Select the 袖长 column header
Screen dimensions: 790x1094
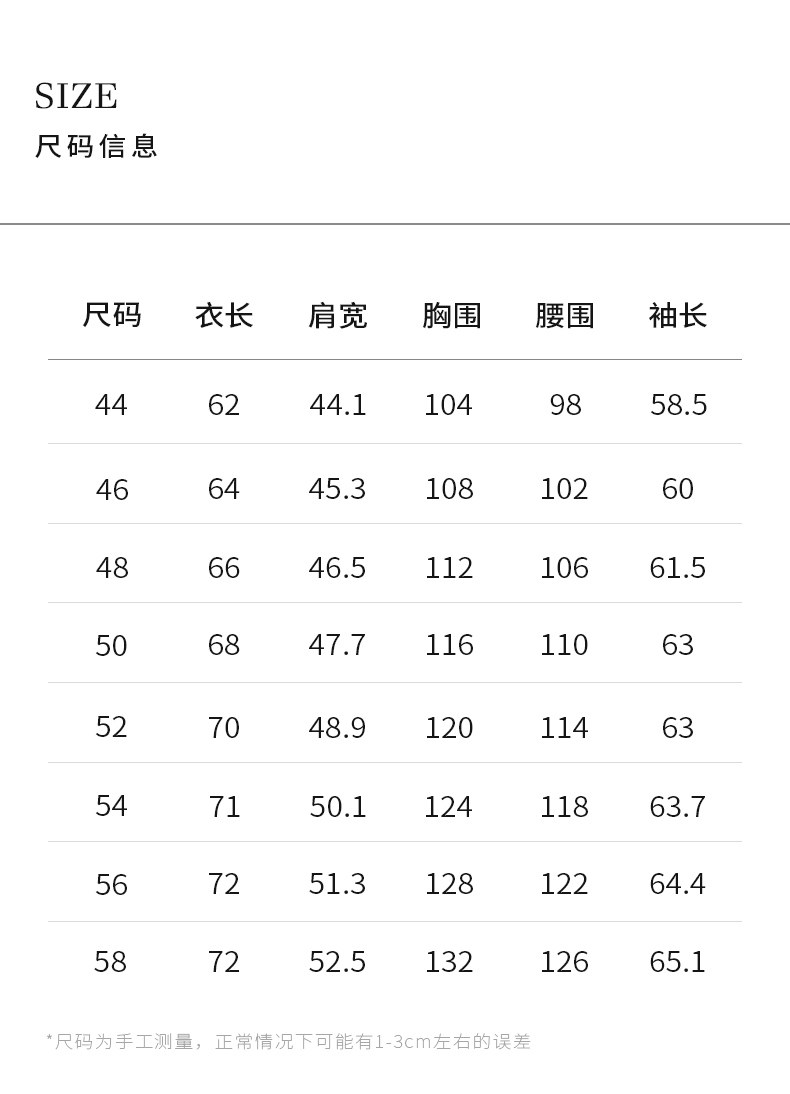pyautogui.click(x=678, y=316)
